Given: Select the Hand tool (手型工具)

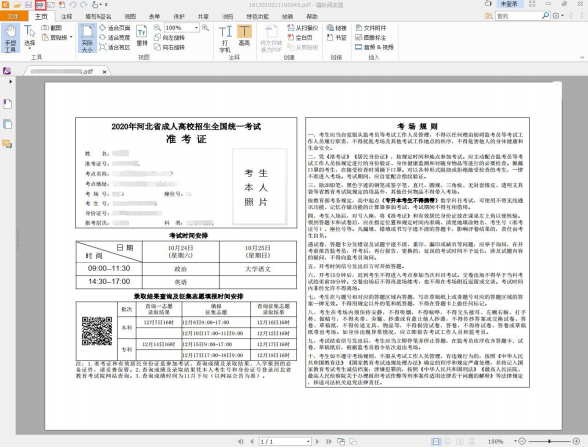Looking at the screenshot, I should tap(10, 38).
